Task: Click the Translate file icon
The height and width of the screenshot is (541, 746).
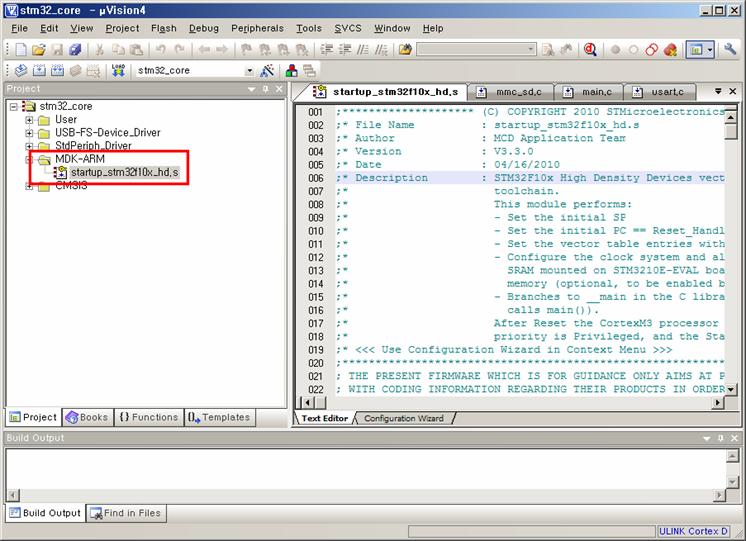Action: (21, 70)
